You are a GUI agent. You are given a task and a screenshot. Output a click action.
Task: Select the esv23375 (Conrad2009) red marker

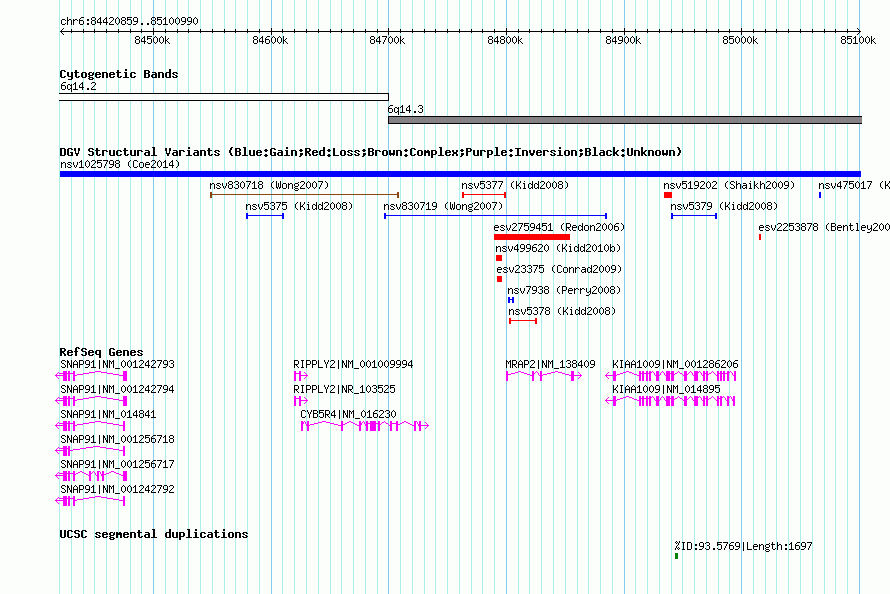tap(499, 279)
